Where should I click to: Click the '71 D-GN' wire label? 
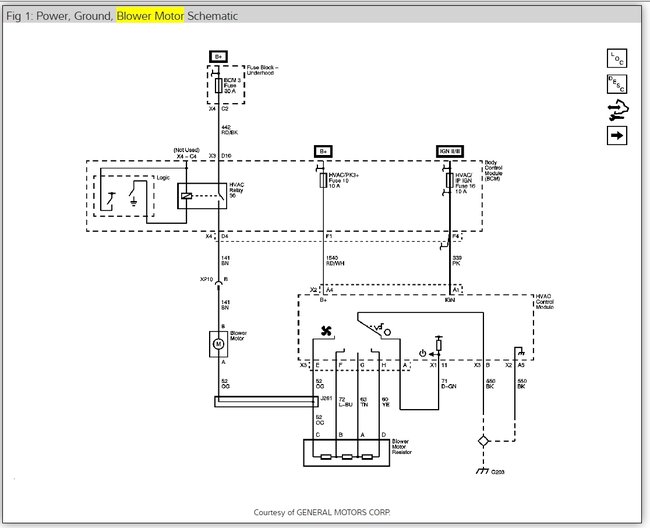(x=449, y=383)
